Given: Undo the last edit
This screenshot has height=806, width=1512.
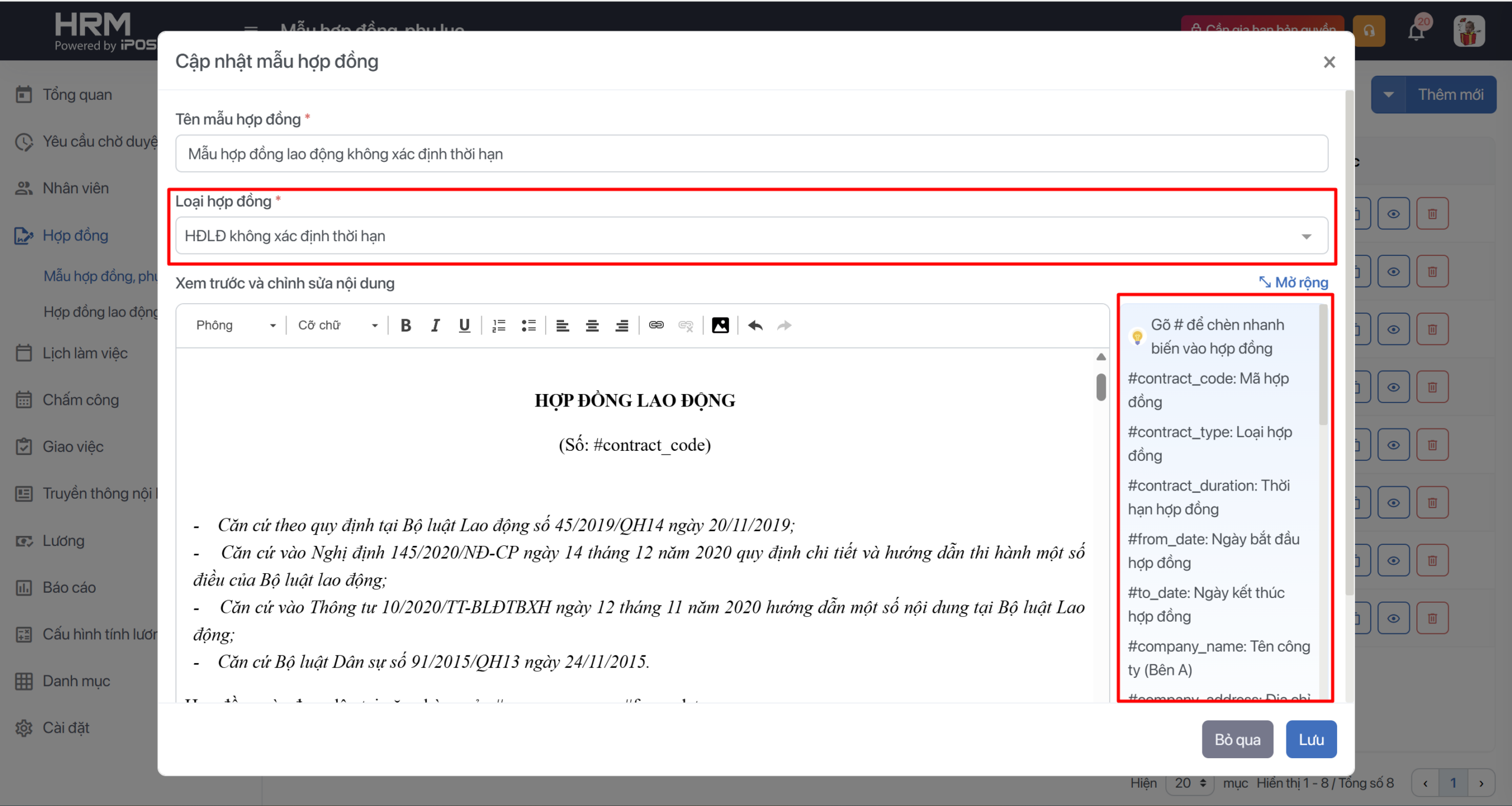Looking at the screenshot, I should coord(755,326).
